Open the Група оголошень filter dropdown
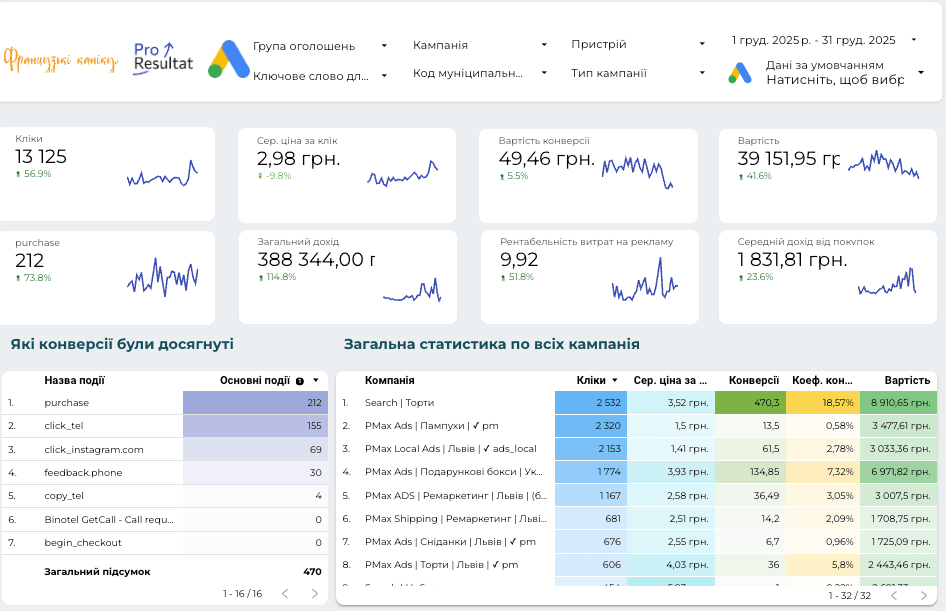Image resolution: width=946 pixels, height=611 pixels. 320,46
